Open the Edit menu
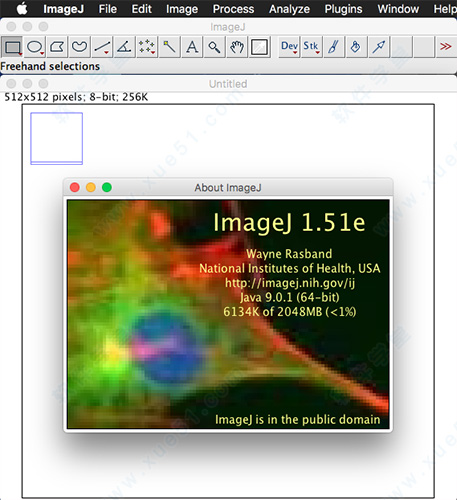The height and width of the screenshot is (500, 457). (x=142, y=9)
